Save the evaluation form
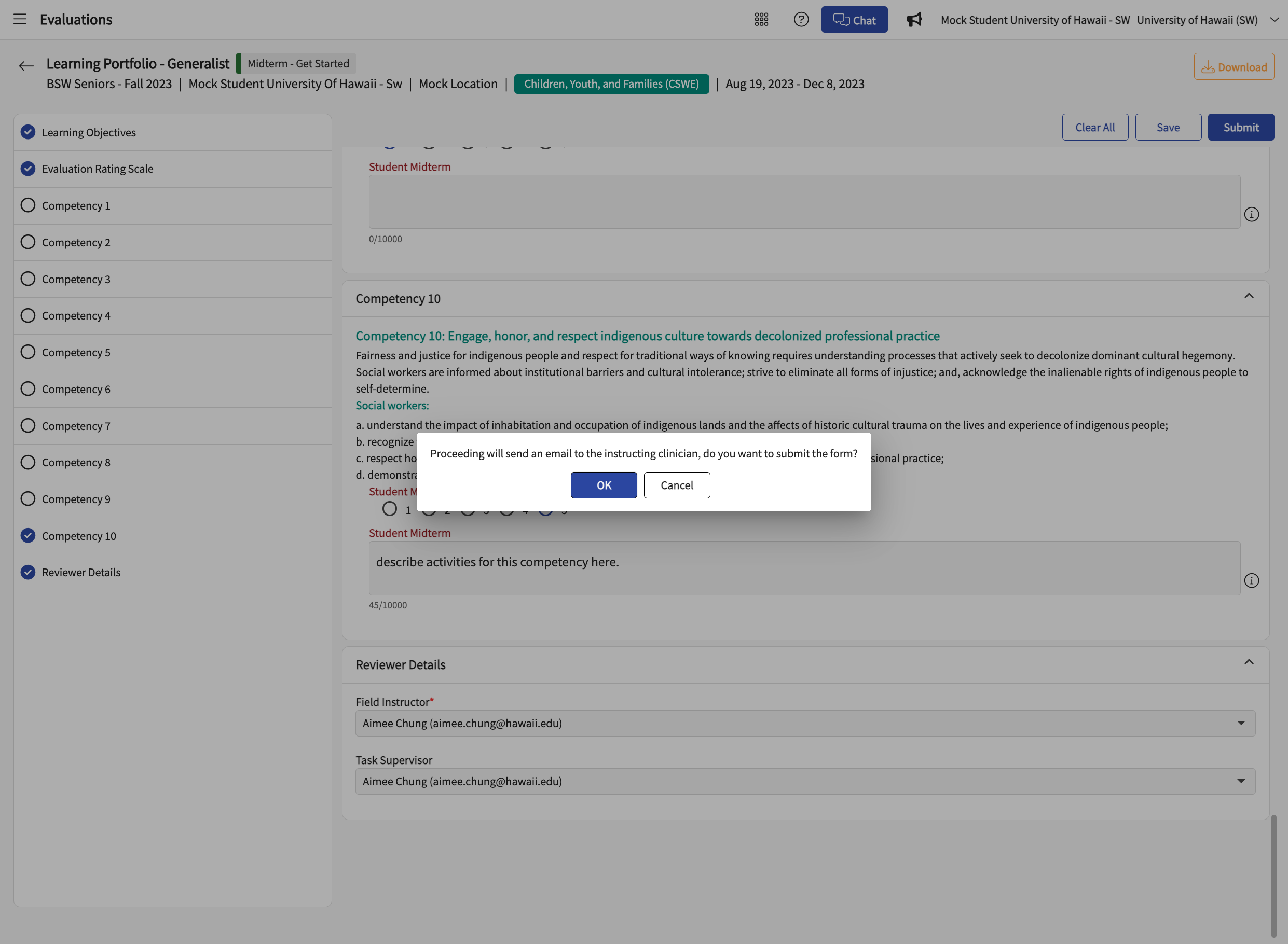The height and width of the screenshot is (944, 1288). tap(1168, 128)
